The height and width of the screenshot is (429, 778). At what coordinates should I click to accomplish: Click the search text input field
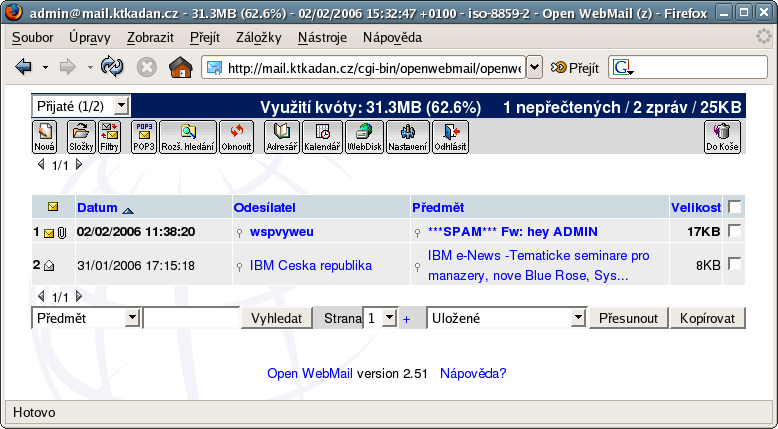(x=192, y=318)
